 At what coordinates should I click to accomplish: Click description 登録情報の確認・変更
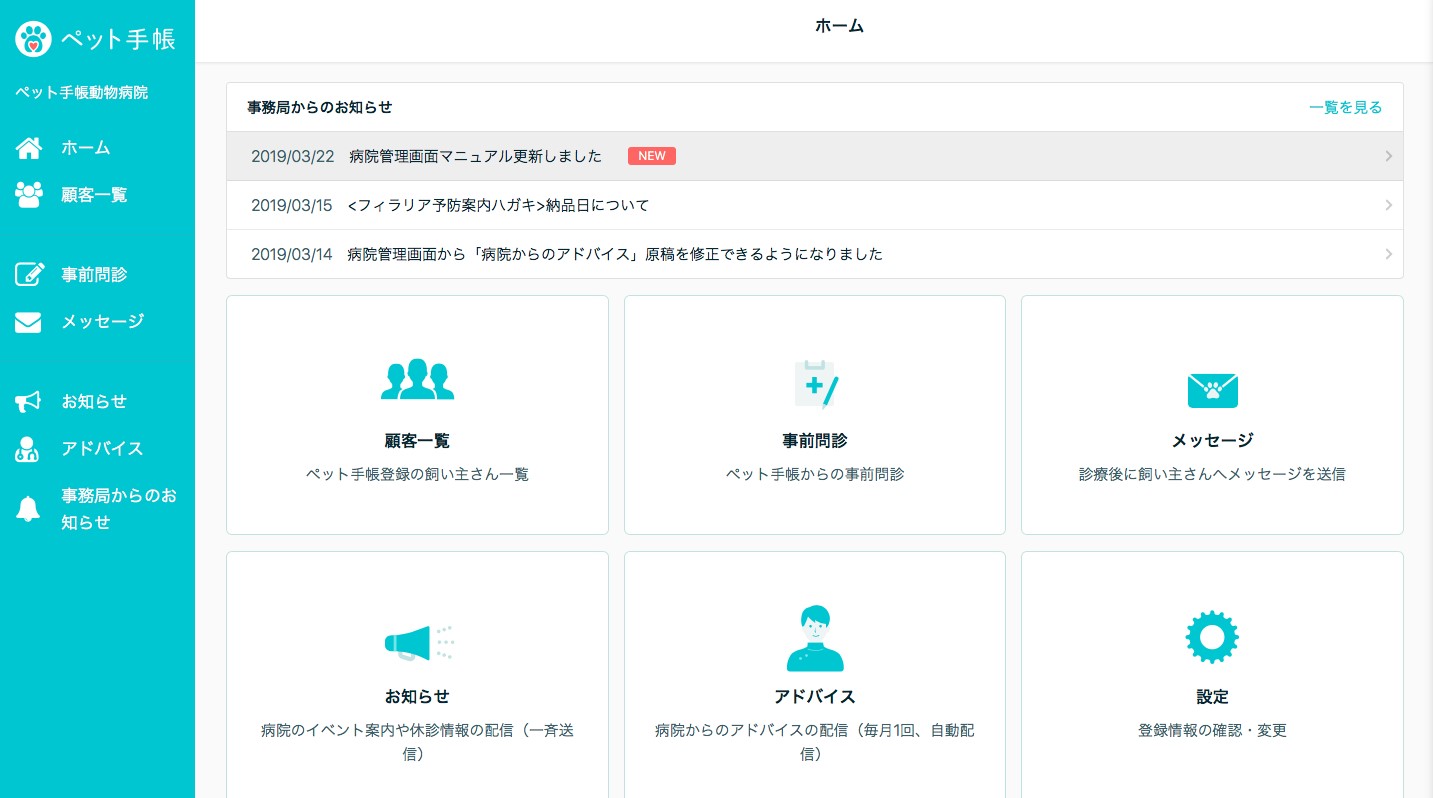click(x=1212, y=730)
